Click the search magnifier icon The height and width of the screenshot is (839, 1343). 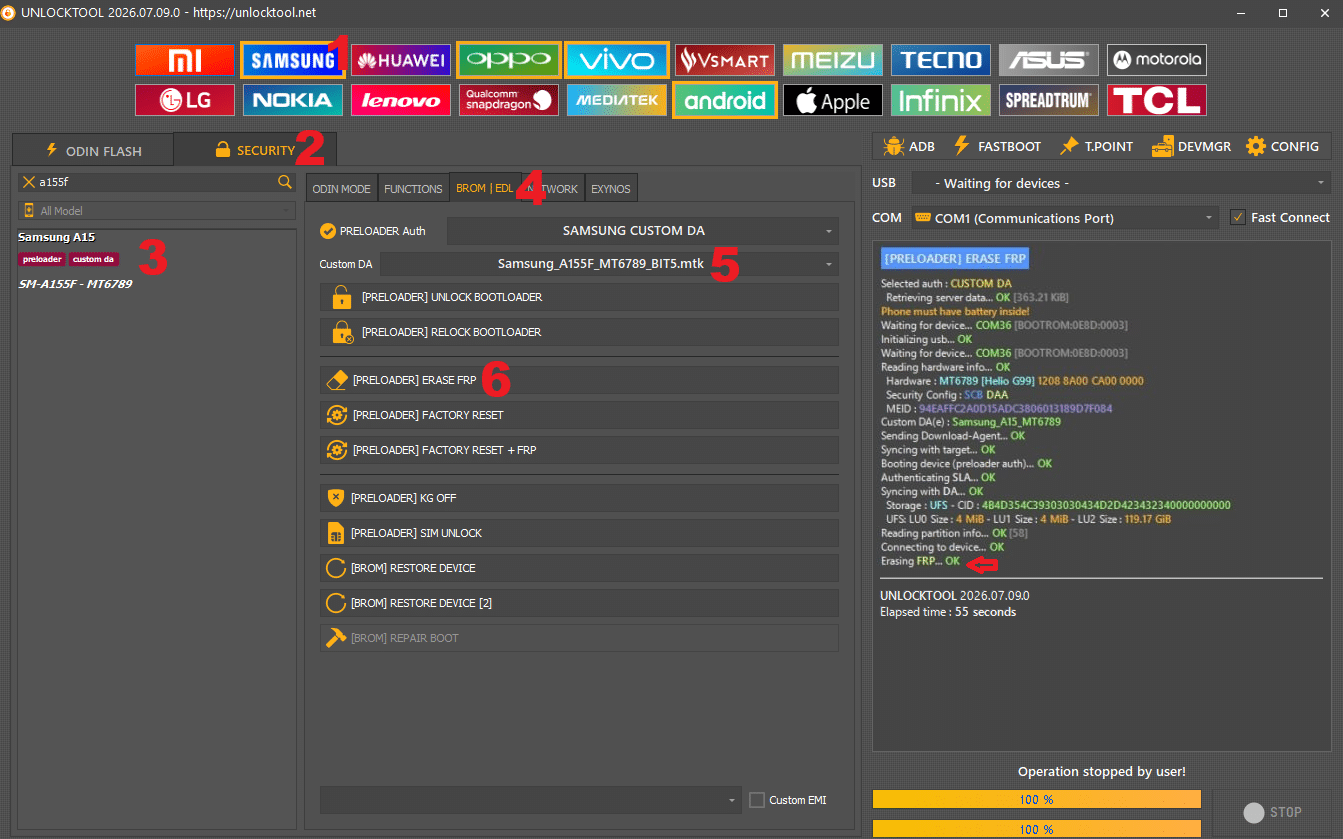click(x=285, y=182)
